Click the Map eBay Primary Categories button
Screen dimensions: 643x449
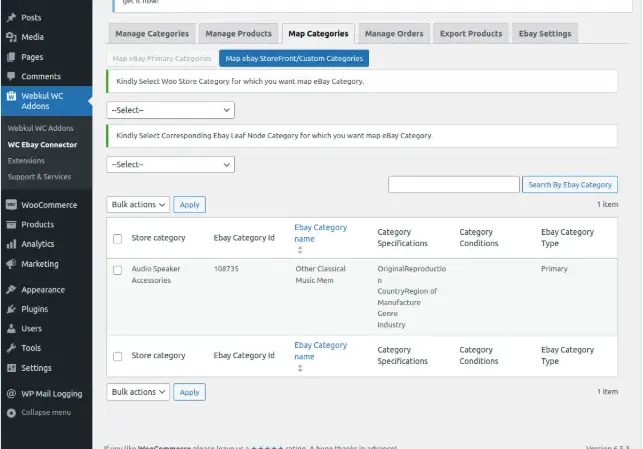click(162, 59)
